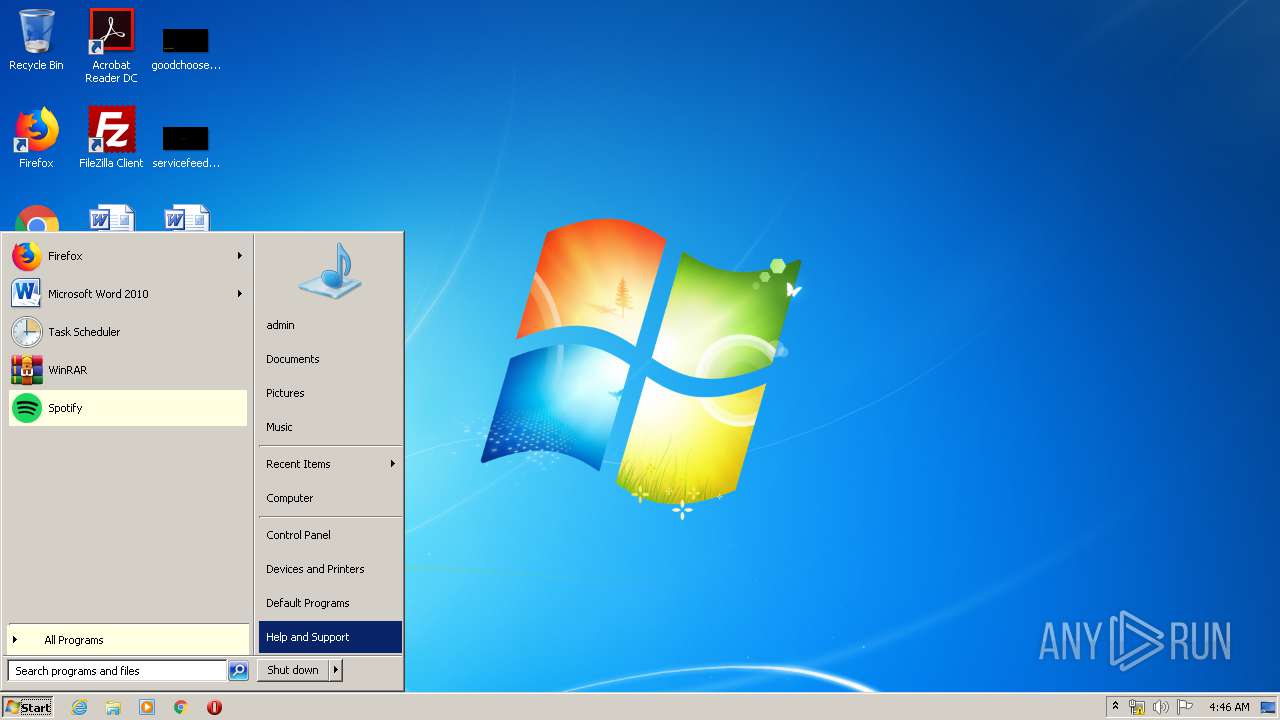Open Opera browser from the taskbar
1280x720 pixels.
(x=214, y=707)
